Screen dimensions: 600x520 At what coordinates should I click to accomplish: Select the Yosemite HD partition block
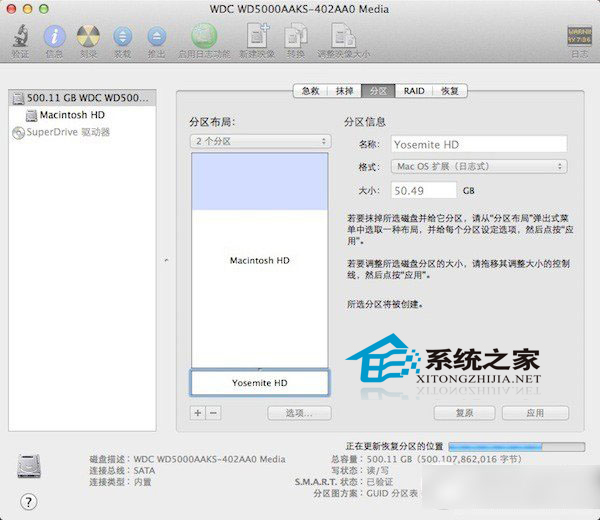260,382
